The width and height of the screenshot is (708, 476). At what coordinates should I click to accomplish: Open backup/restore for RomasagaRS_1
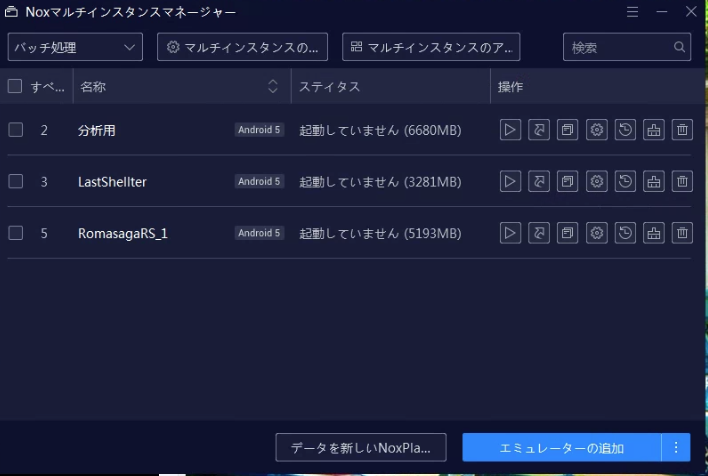(x=625, y=233)
